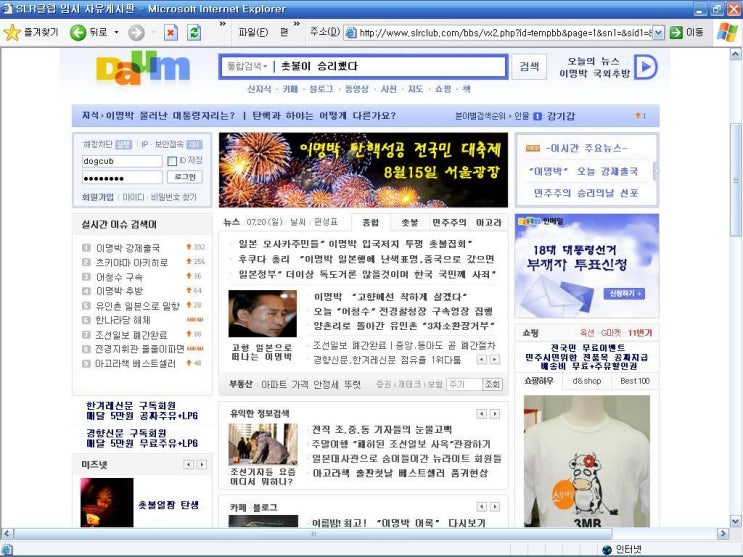Click the 주가 stock input field
743x557 pixels.
(464, 384)
